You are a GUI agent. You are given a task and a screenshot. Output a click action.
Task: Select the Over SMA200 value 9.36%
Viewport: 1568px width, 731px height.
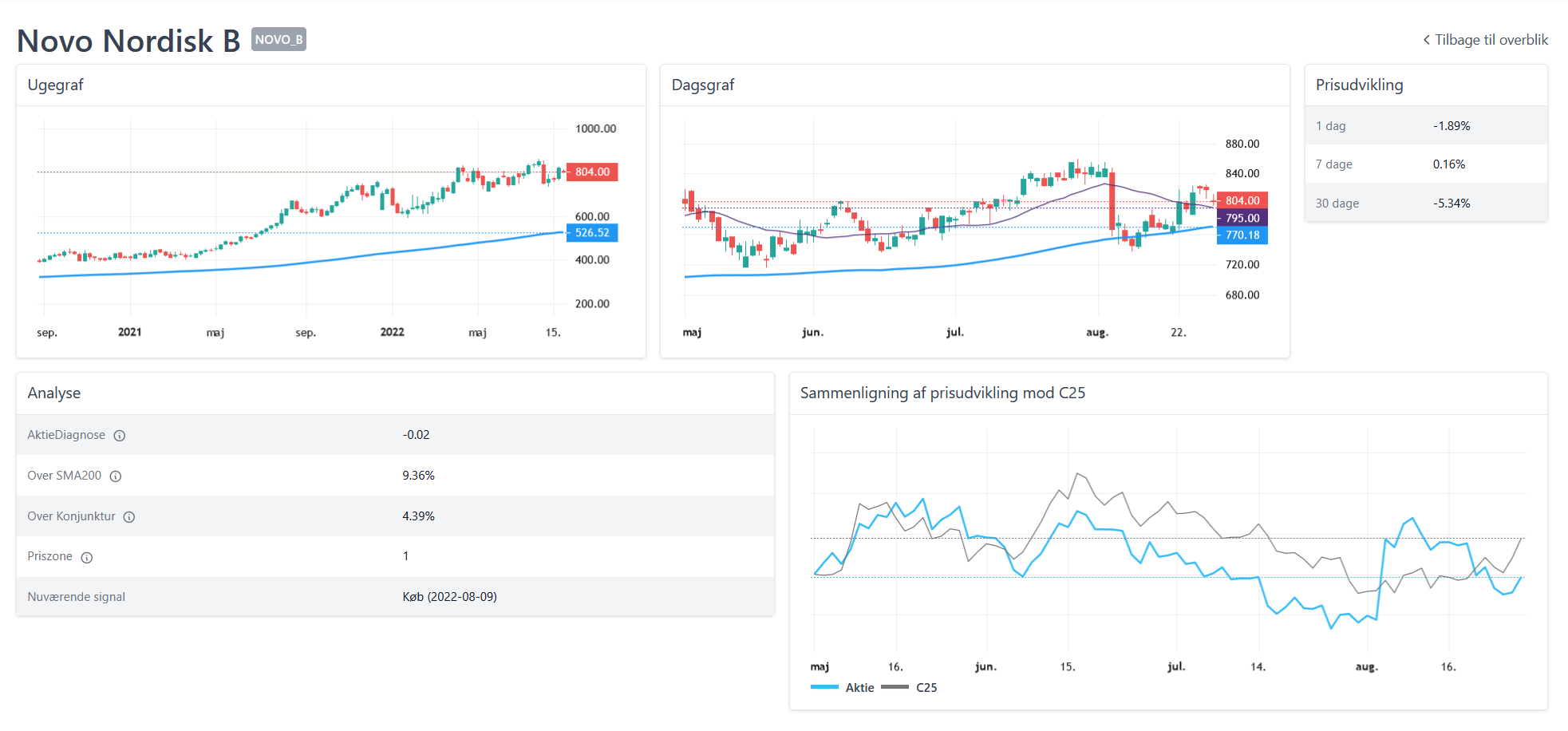tap(418, 476)
